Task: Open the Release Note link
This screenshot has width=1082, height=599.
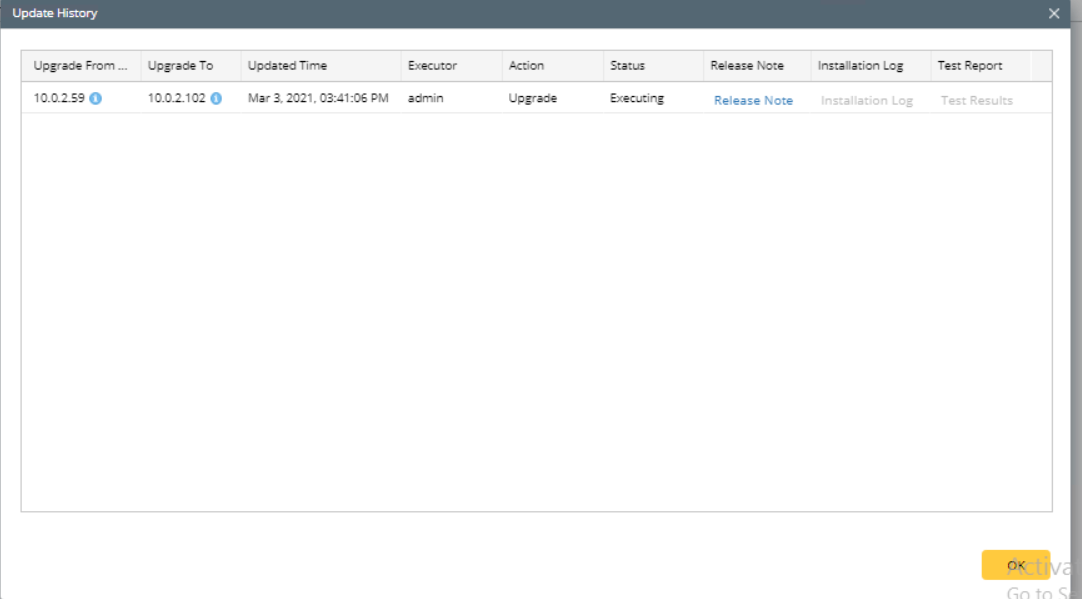Action: point(753,100)
